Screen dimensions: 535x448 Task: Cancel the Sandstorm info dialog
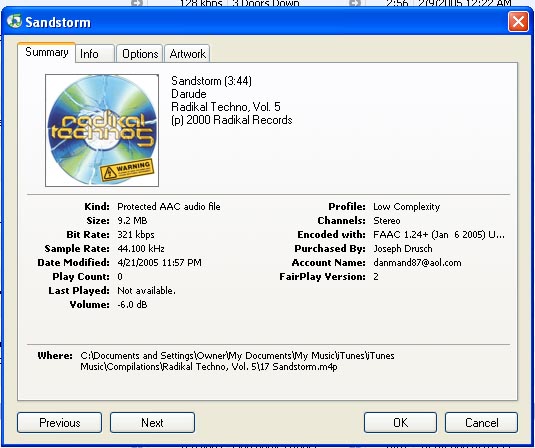(481, 423)
